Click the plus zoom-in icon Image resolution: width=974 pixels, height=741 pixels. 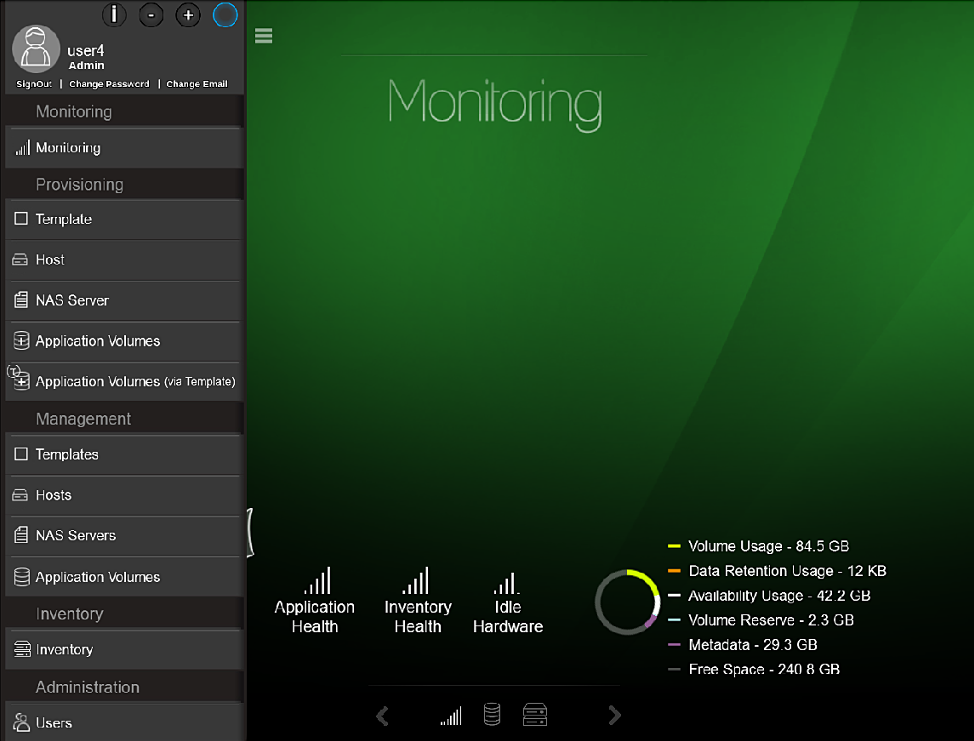coord(188,15)
